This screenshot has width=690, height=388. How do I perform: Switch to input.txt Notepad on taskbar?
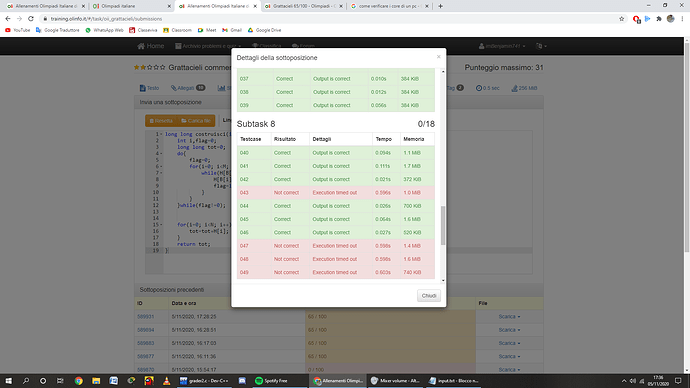(453, 381)
